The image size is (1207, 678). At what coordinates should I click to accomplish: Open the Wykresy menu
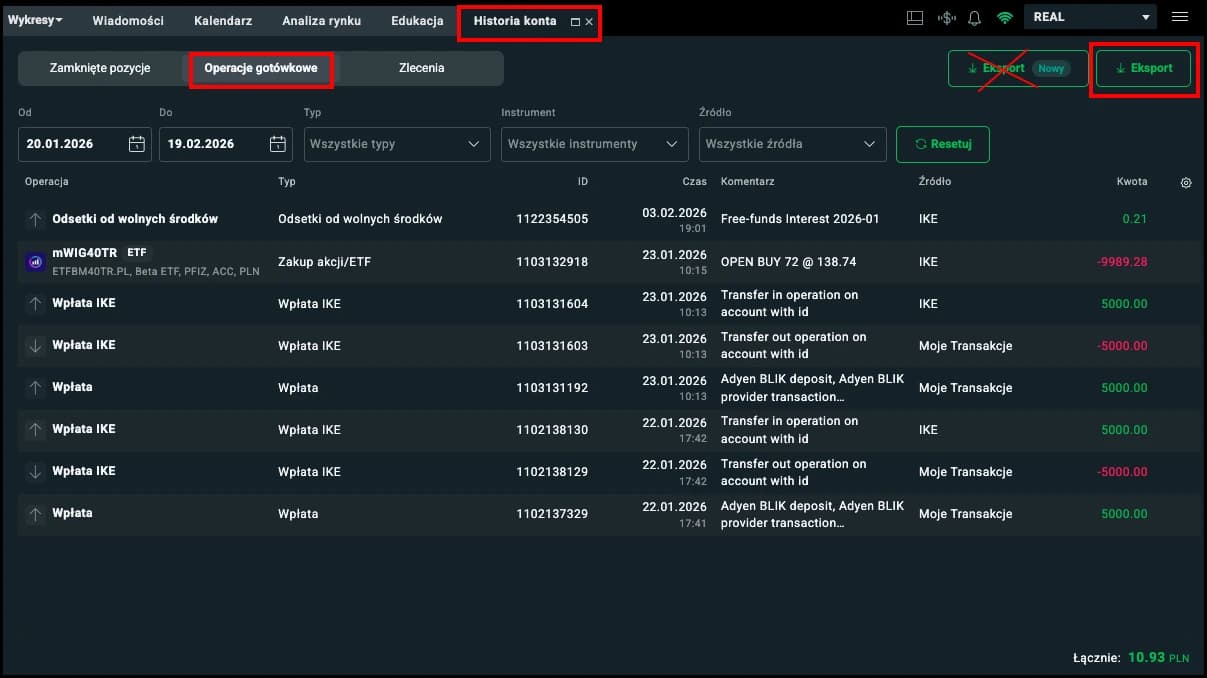[35, 20]
